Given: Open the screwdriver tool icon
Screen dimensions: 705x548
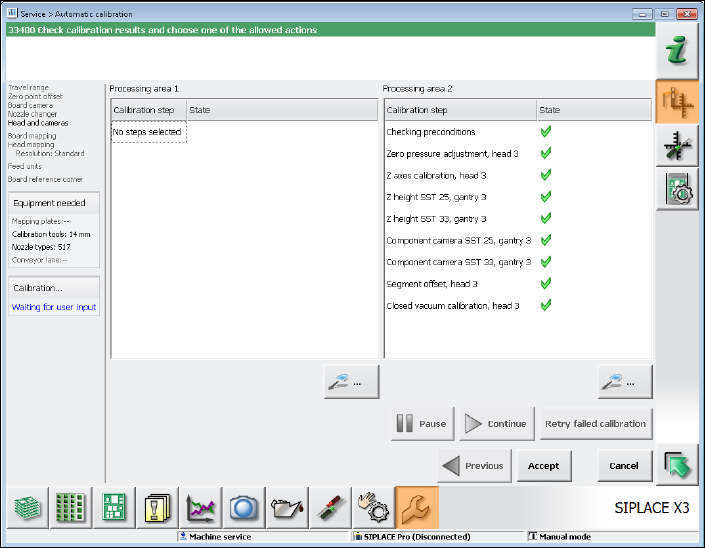Looking at the screenshot, I should click(330, 508).
